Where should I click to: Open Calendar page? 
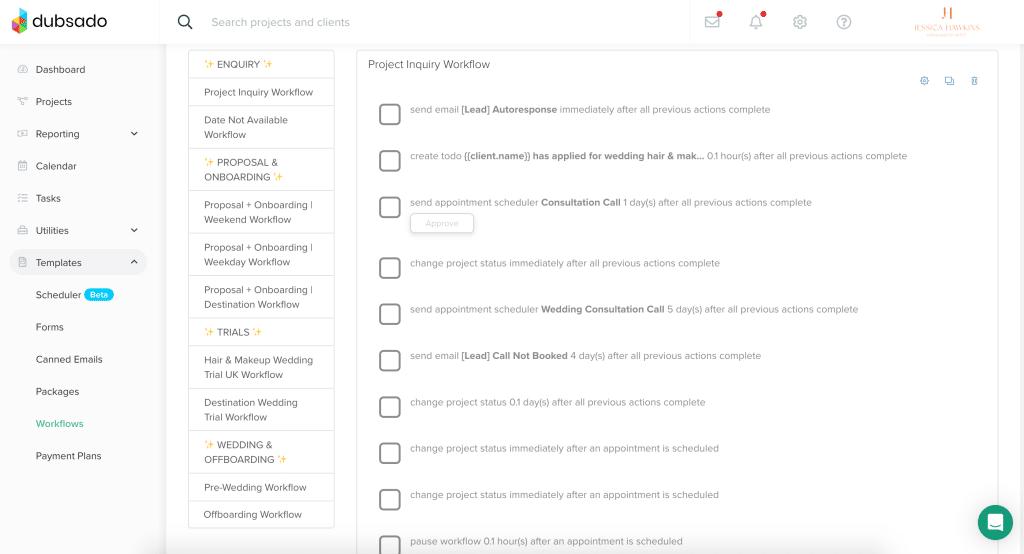pos(56,166)
